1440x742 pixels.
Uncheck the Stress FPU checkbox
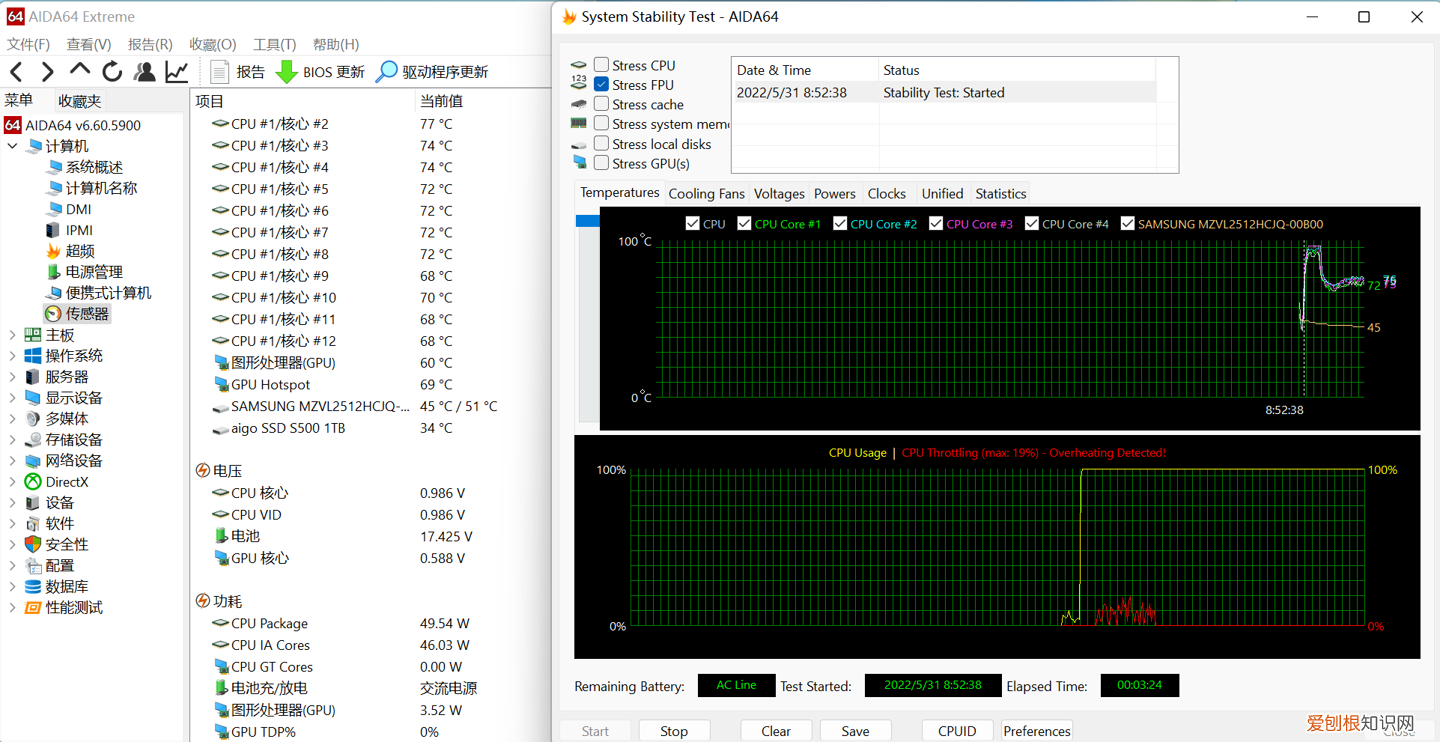pyautogui.click(x=601, y=85)
